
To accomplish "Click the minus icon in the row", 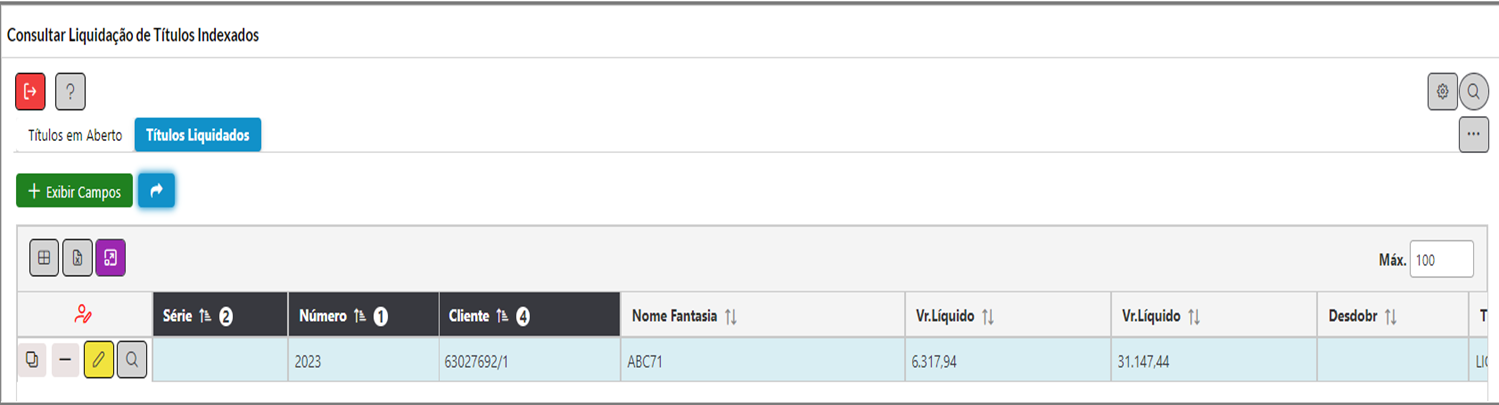I will tap(65, 359).
